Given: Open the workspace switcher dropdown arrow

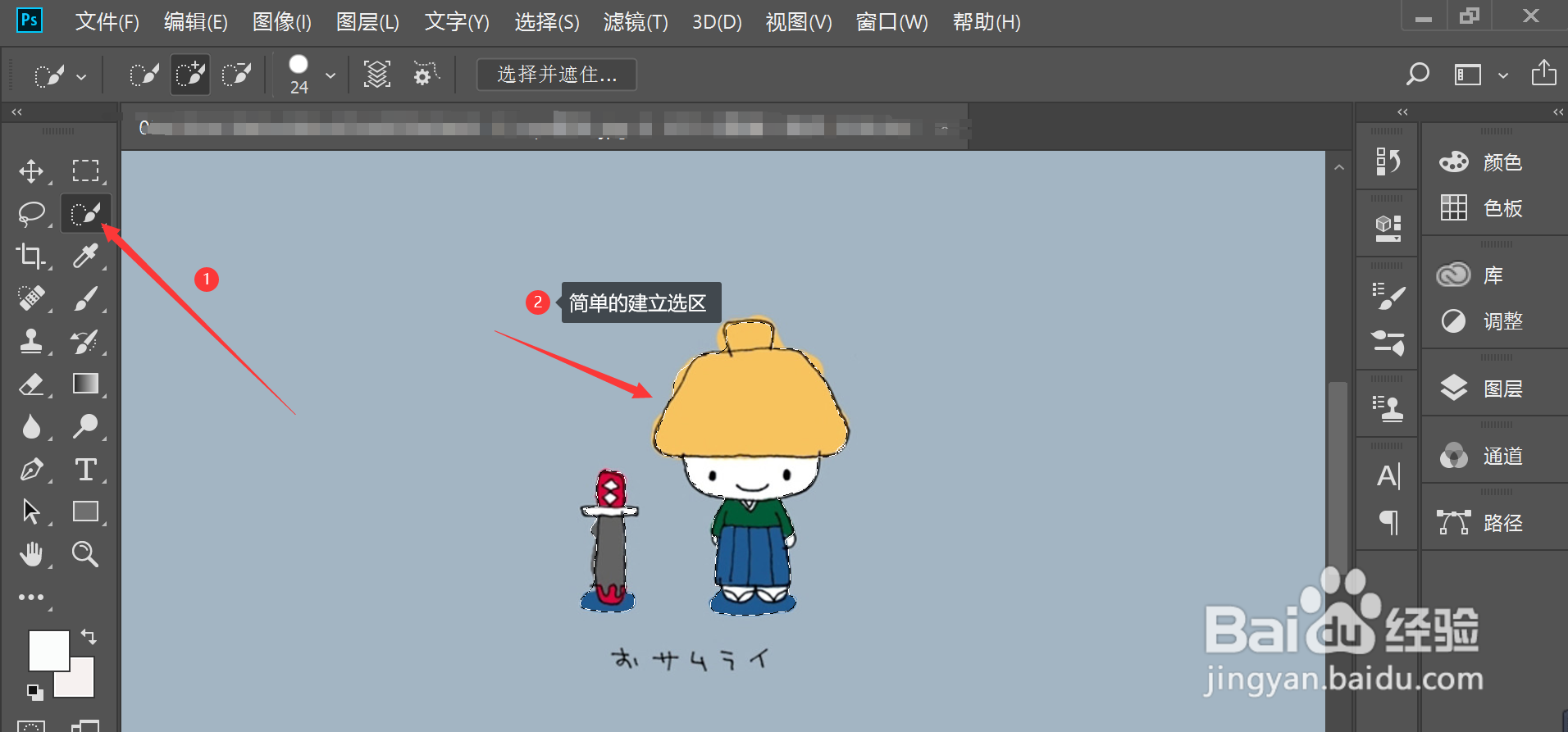Looking at the screenshot, I should [1503, 75].
